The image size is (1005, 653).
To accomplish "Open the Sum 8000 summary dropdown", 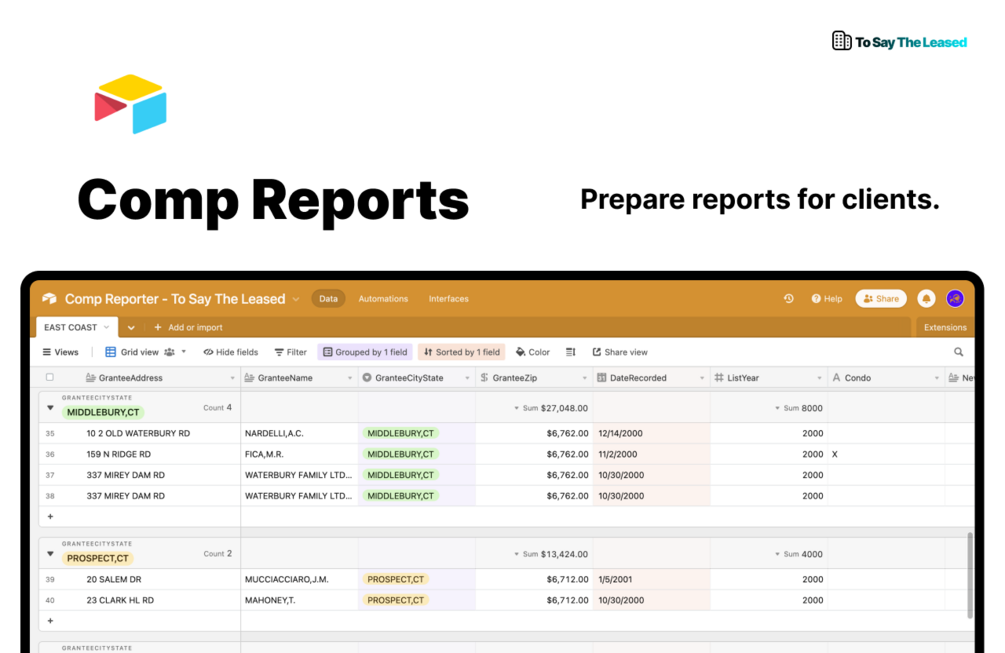I will 799,408.
